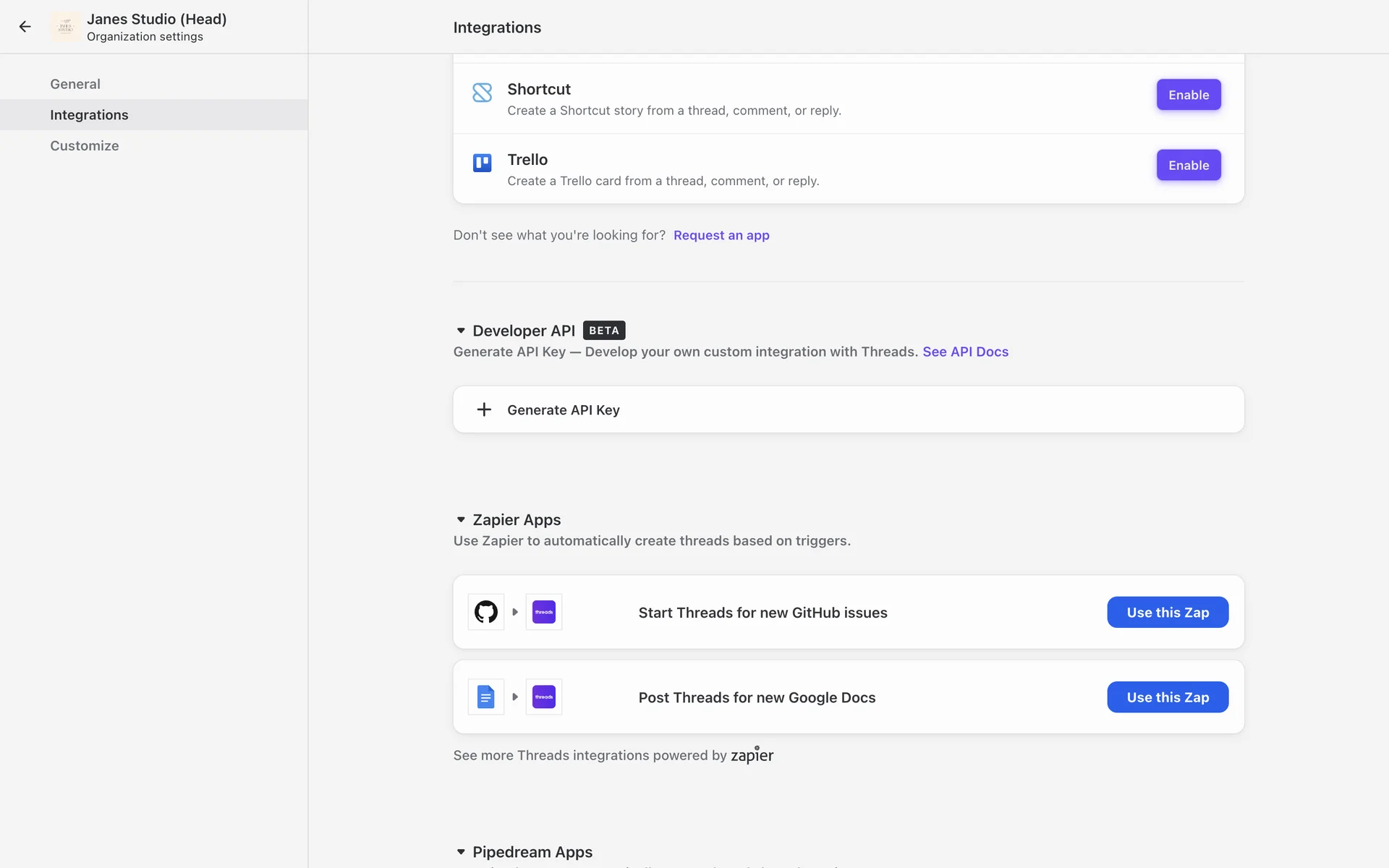Enable the Shortcut integration

[x=1188, y=95]
